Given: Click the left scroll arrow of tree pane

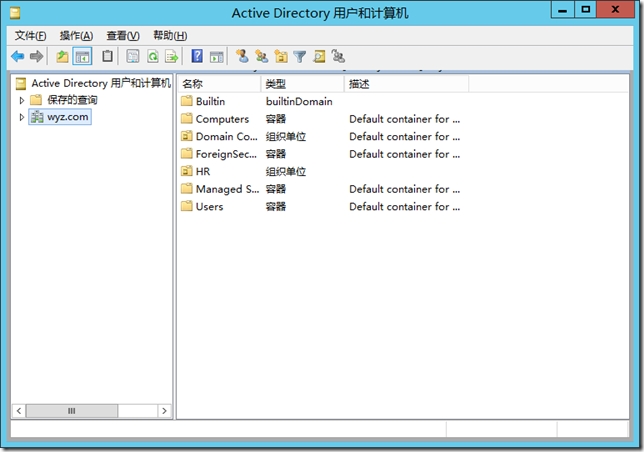Looking at the screenshot, I should [19, 411].
